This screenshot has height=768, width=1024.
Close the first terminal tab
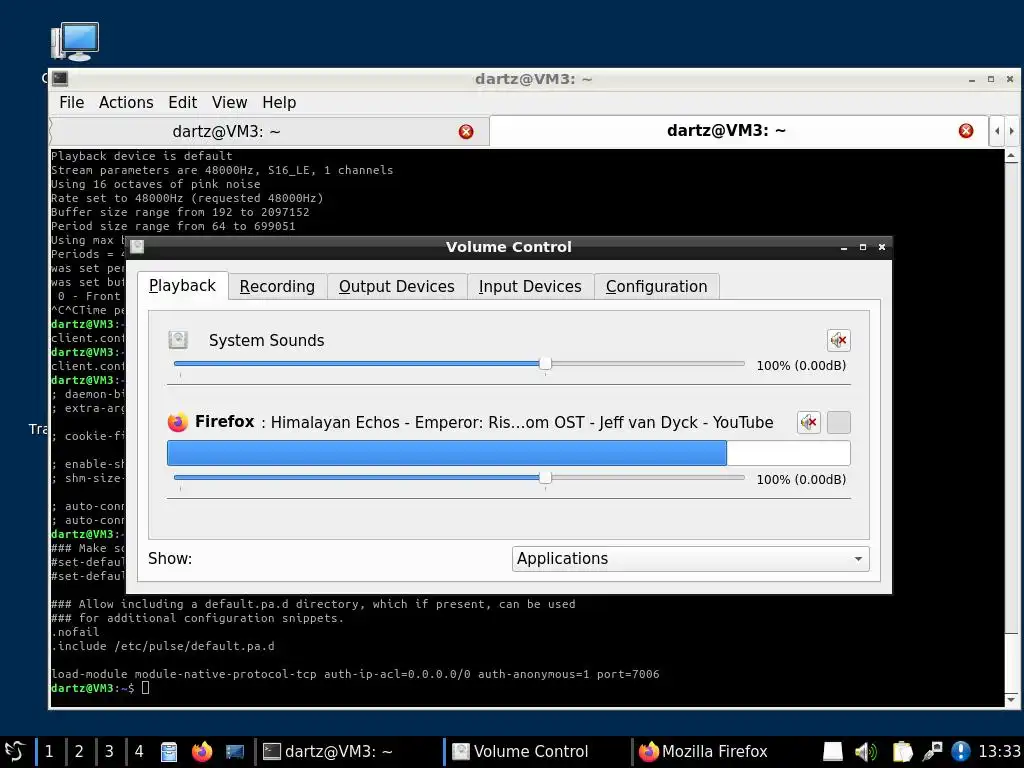tap(466, 132)
